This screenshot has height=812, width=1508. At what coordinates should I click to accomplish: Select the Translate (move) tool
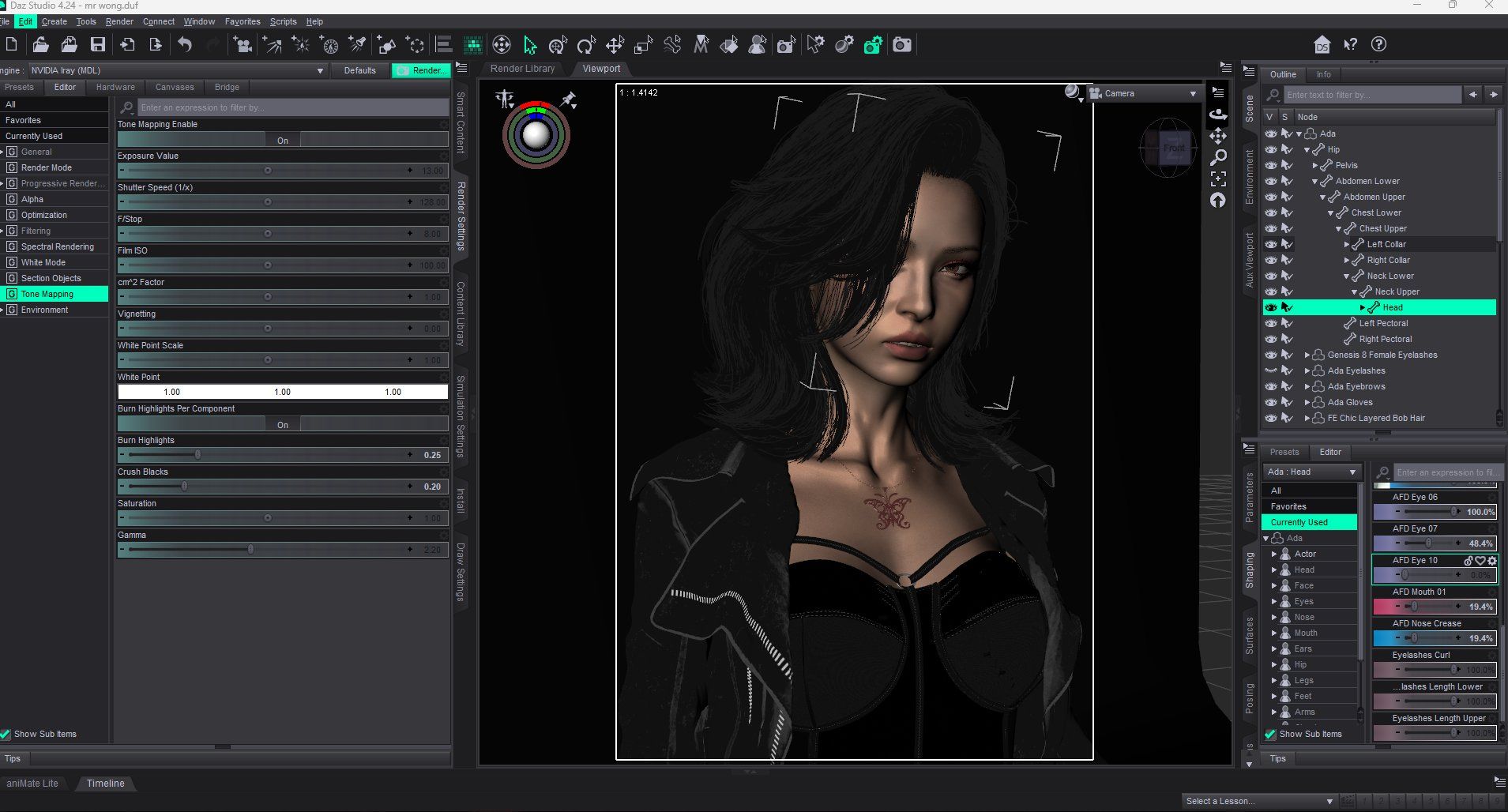pyautogui.click(x=615, y=45)
